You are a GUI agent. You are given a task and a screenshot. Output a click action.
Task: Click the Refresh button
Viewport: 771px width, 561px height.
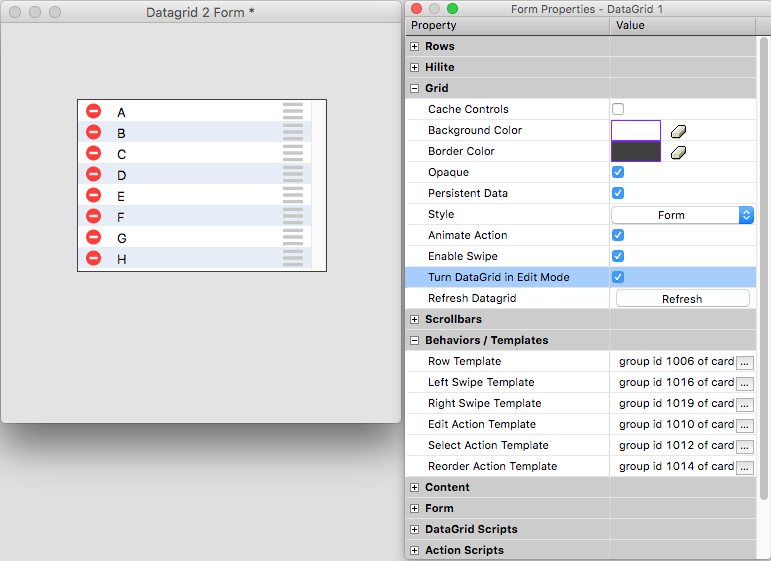click(682, 299)
